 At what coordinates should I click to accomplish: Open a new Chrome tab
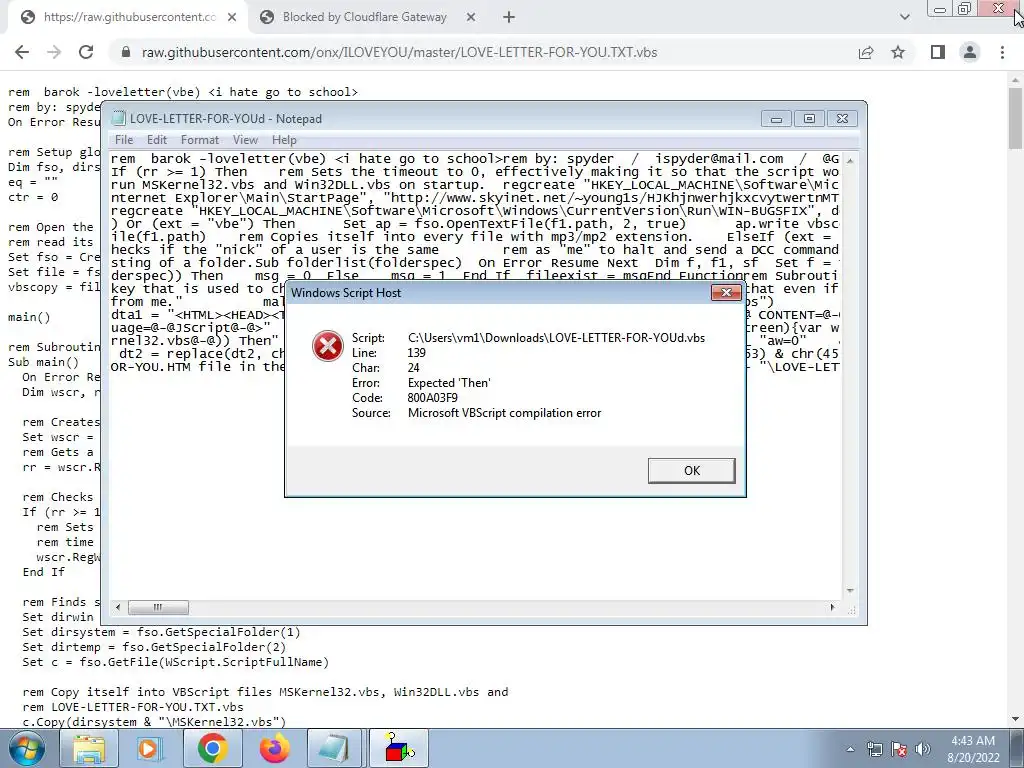509,18
